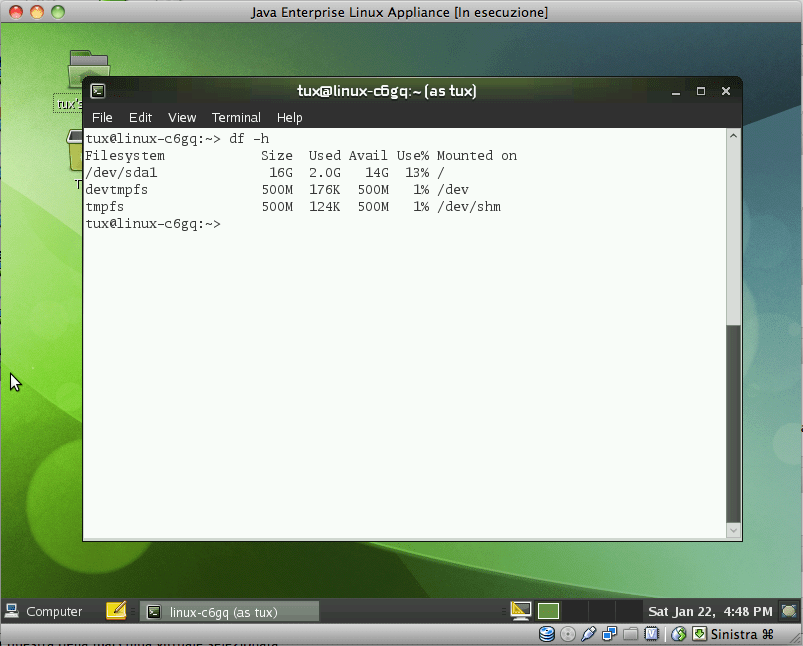Open the terminal Edit menu
The width and height of the screenshot is (803, 646).
pyautogui.click(x=140, y=118)
